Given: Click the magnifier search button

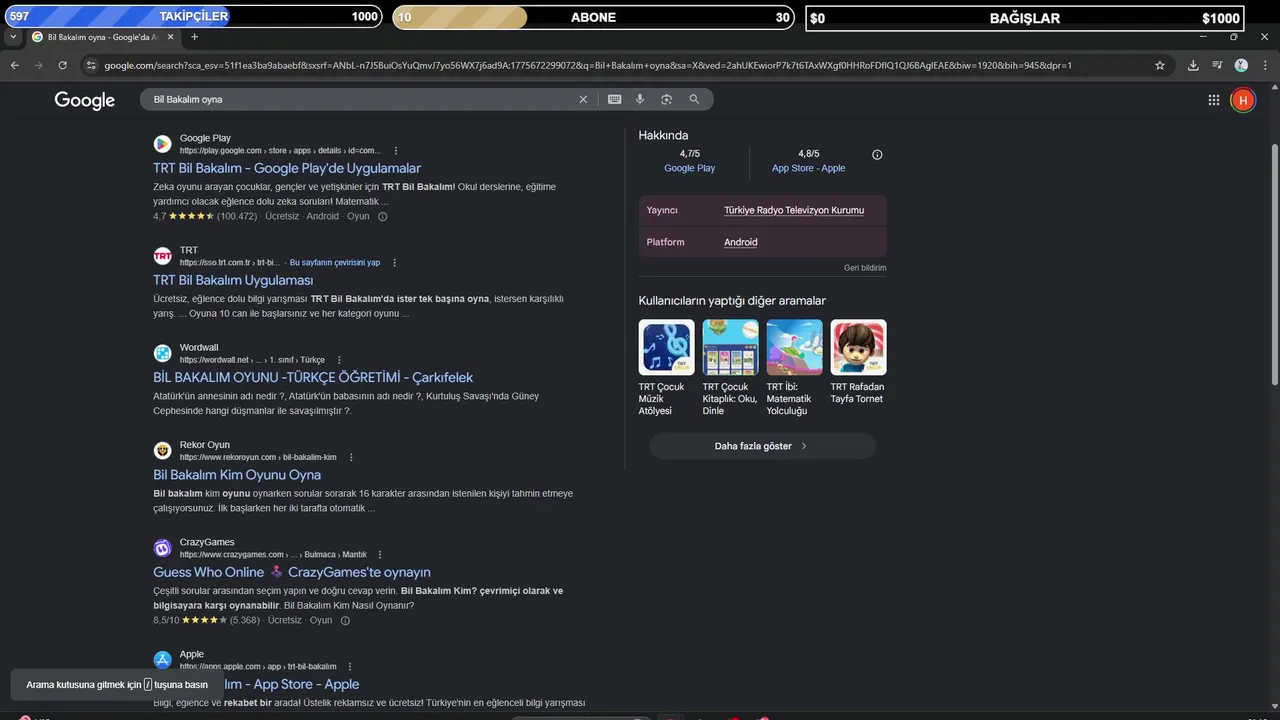Looking at the screenshot, I should tap(694, 99).
